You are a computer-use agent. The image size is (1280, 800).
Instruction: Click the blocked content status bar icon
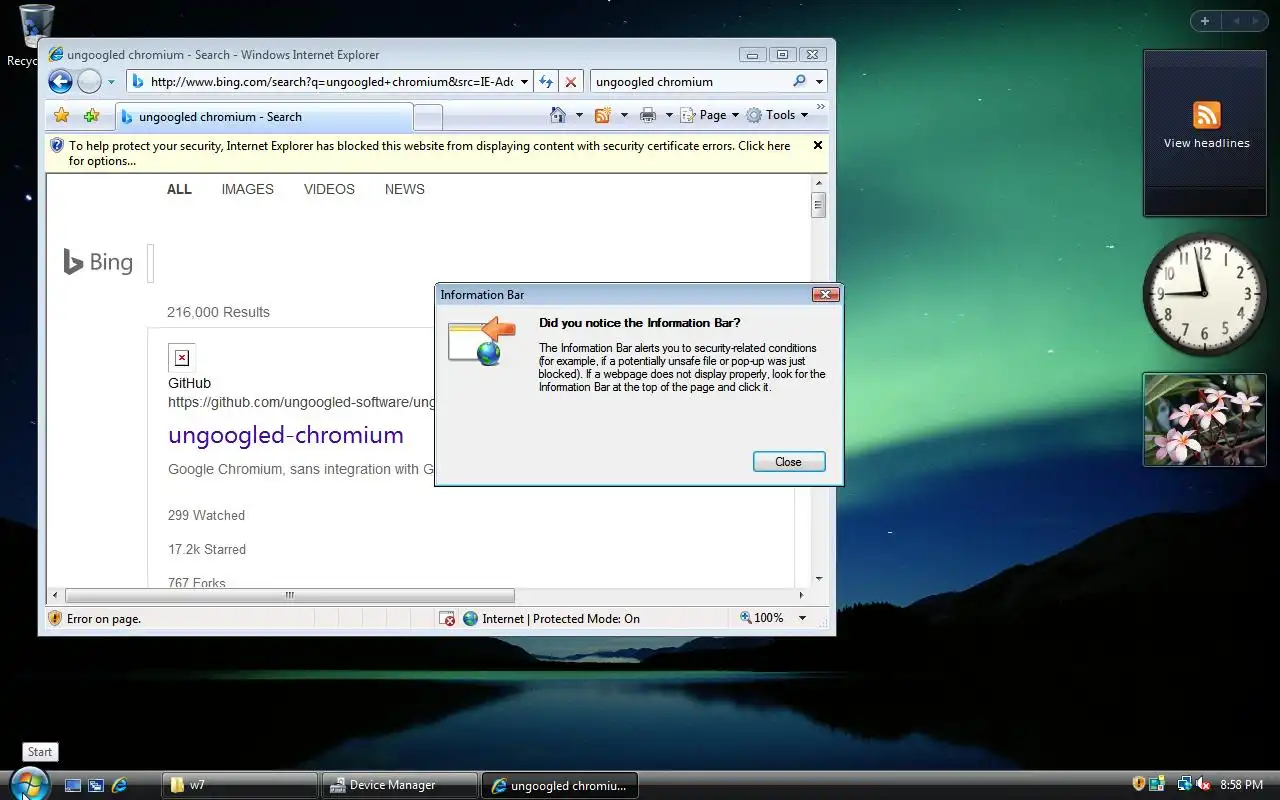(447, 619)
